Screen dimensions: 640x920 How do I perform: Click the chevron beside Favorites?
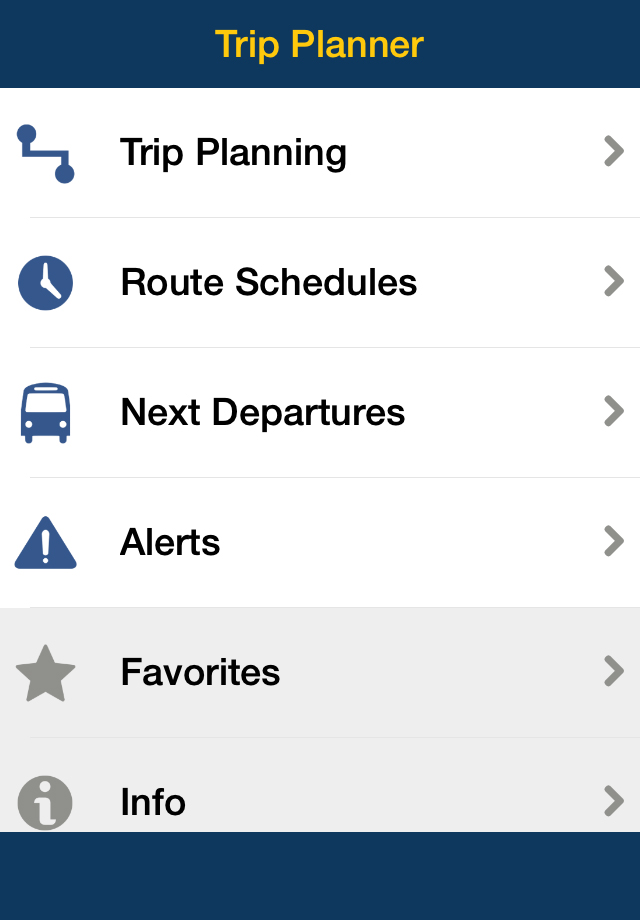tap(614, 671)
